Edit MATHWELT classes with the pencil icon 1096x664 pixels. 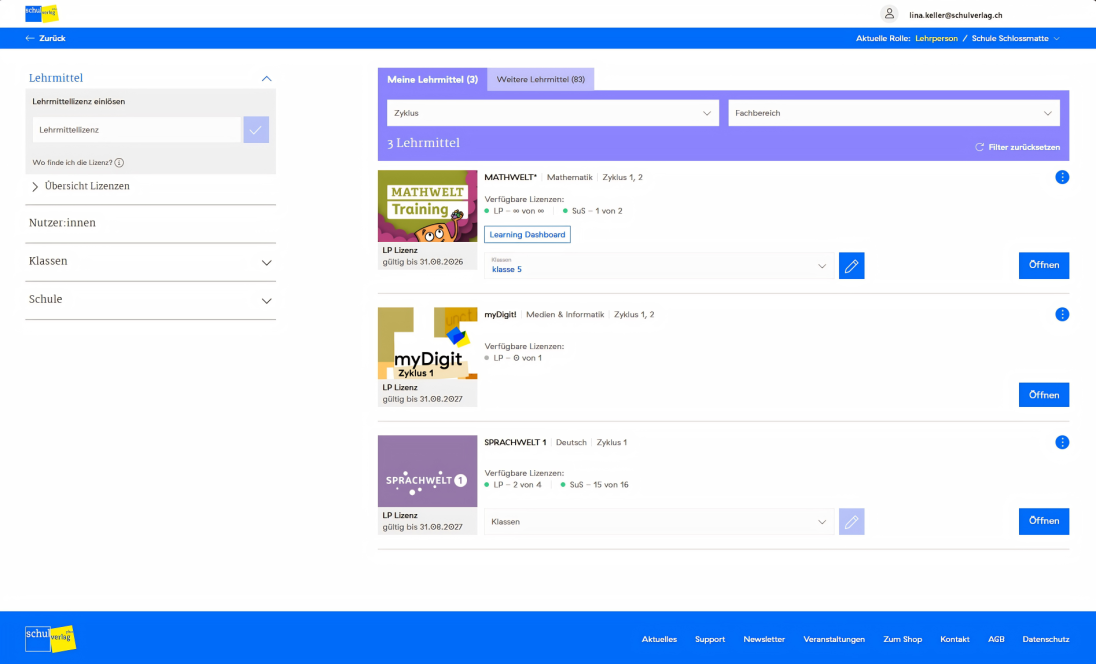851,266
